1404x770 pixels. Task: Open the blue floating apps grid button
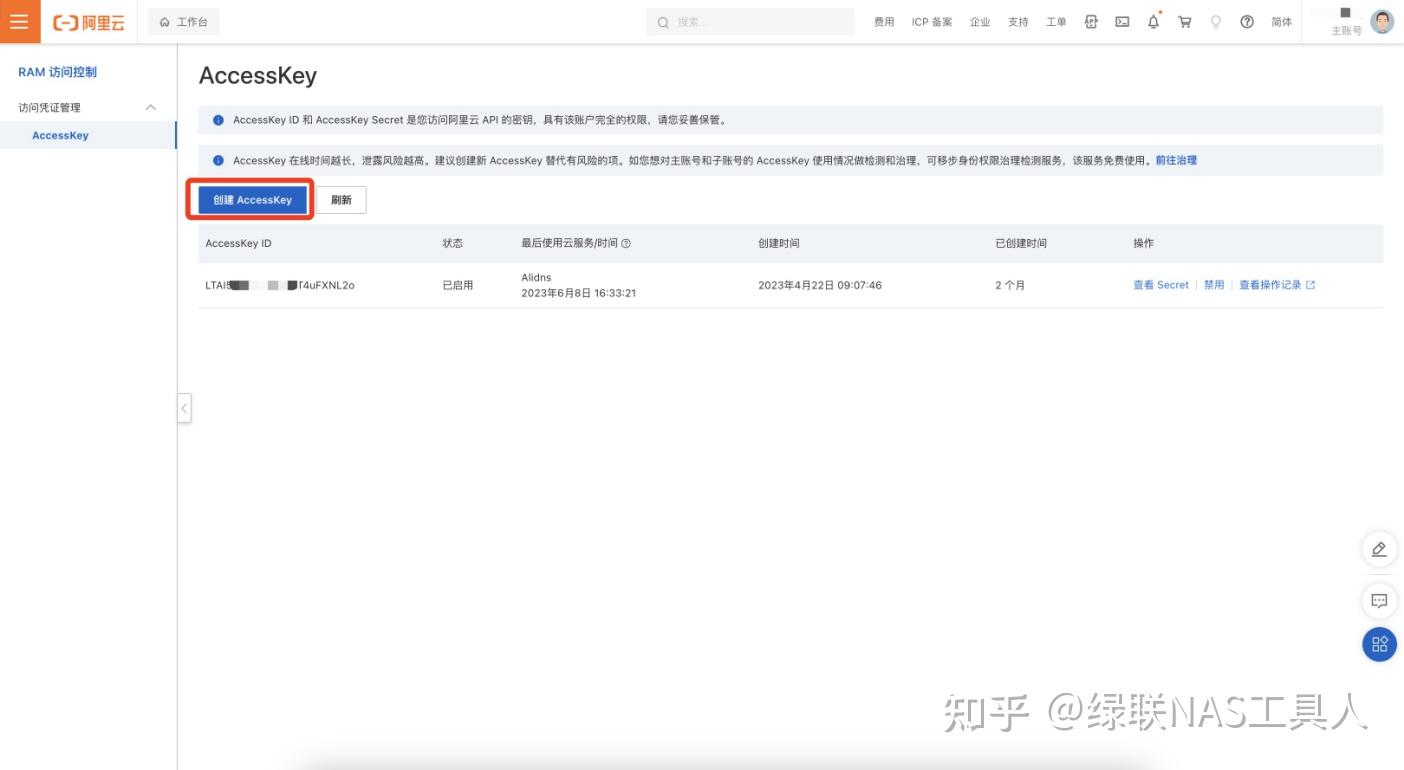1379,644
